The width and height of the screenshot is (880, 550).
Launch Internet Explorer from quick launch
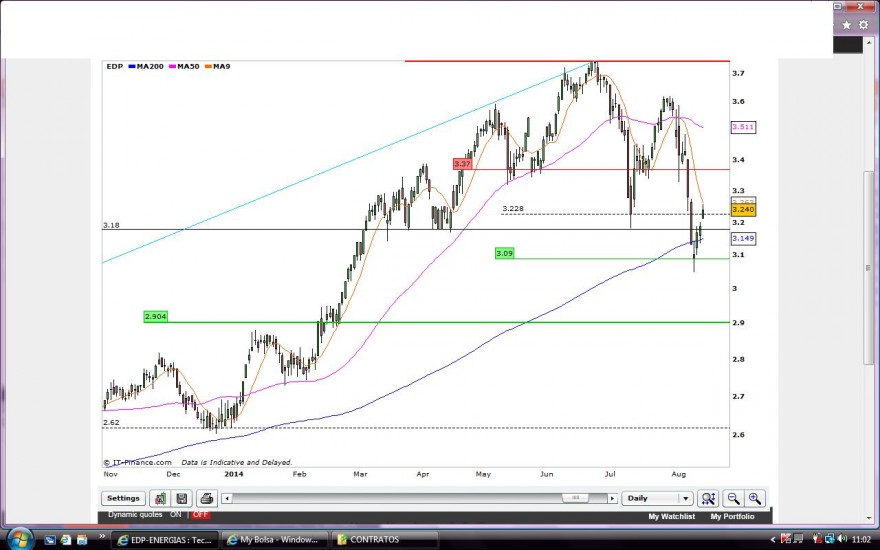point(66,540)
